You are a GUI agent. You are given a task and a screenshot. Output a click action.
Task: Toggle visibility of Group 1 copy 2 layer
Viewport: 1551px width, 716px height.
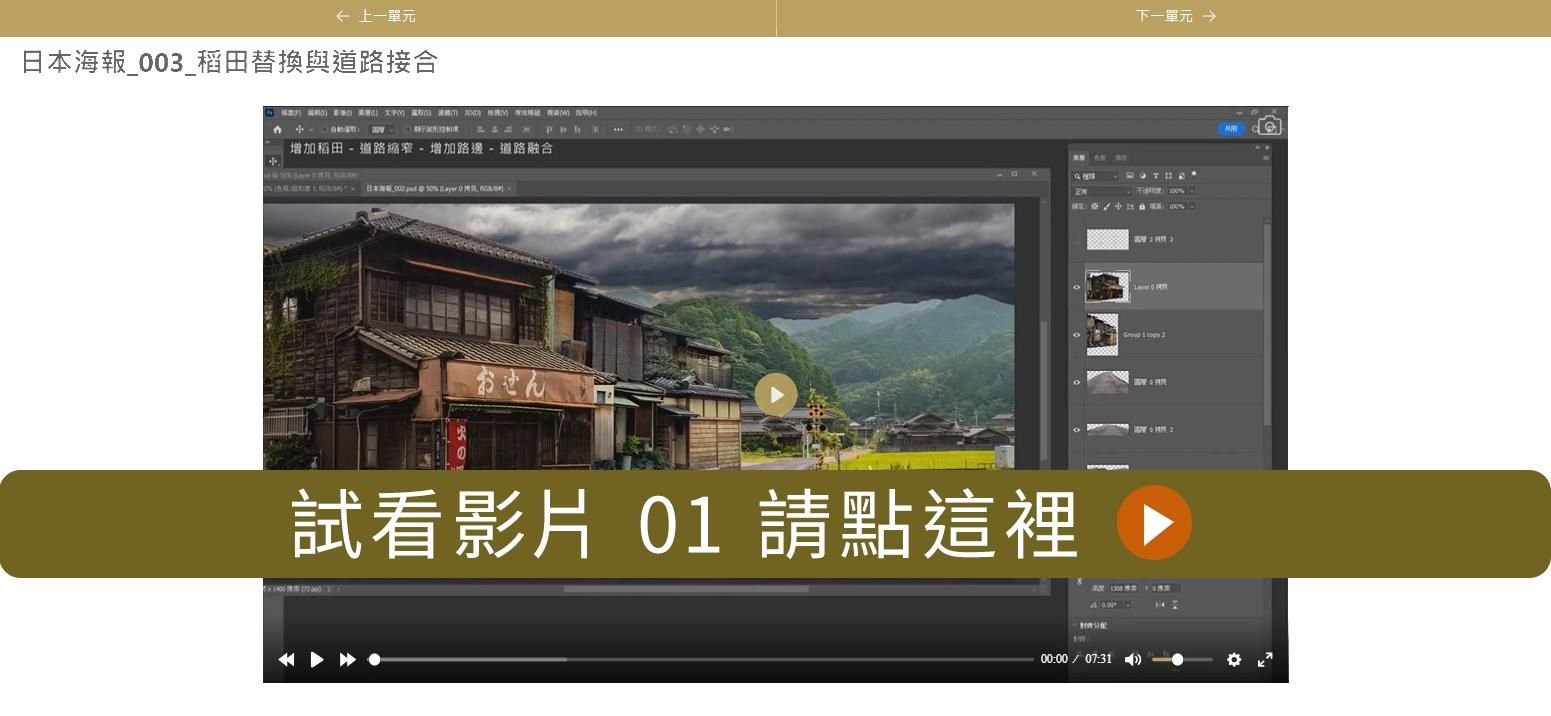pos(1077,335)
